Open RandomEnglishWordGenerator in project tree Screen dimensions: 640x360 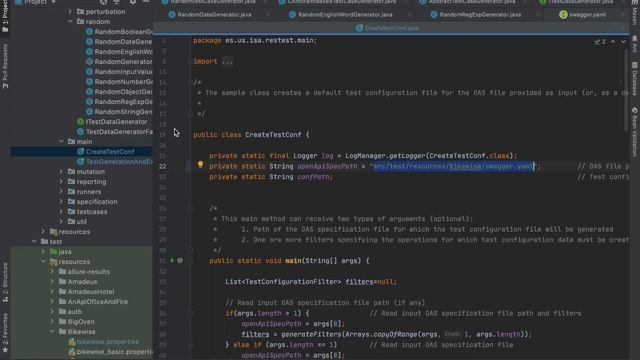click(x=119, y=51)
